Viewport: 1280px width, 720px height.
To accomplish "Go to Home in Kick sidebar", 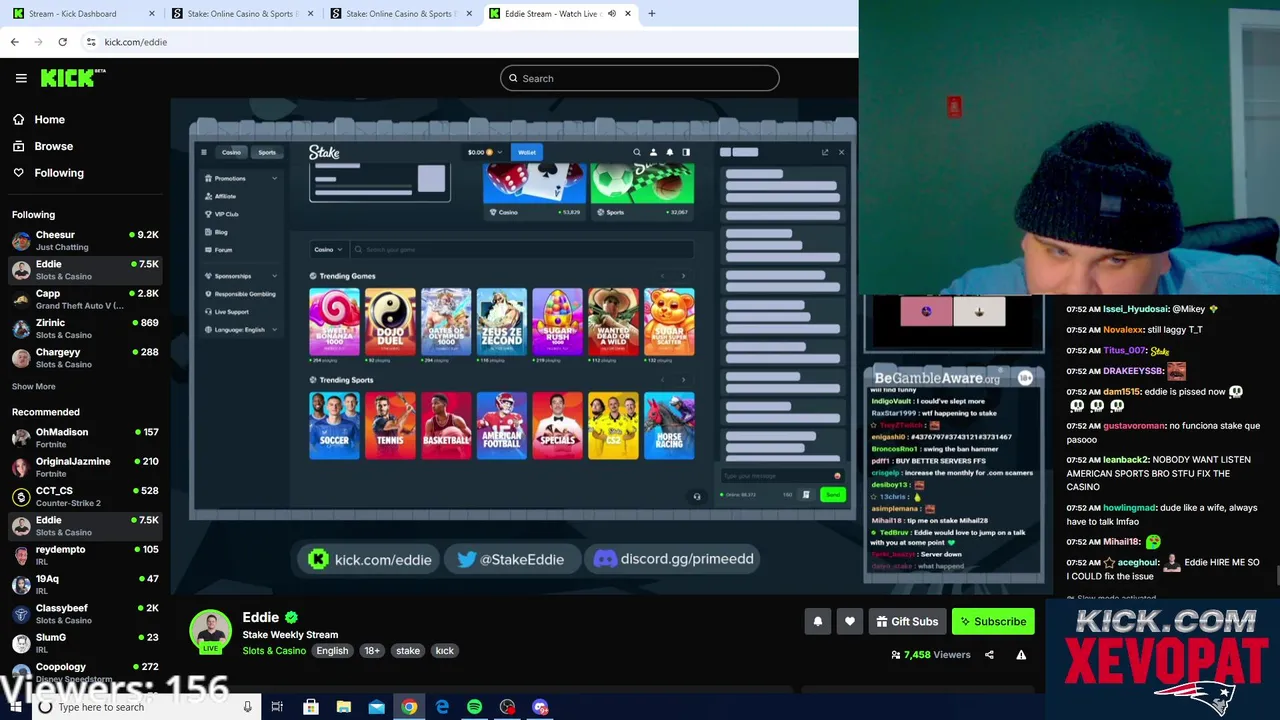I will coord(49,119).
